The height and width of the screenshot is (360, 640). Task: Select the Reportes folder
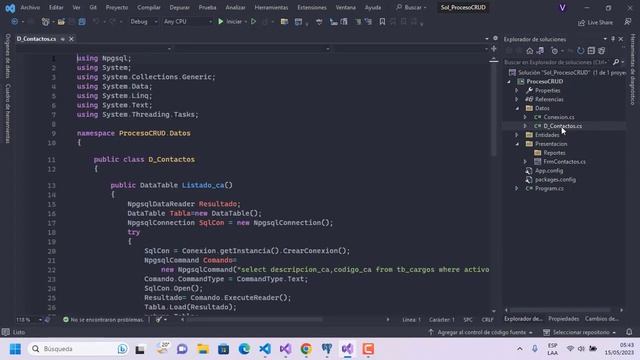pyautogui.click(x=554, y=153)
